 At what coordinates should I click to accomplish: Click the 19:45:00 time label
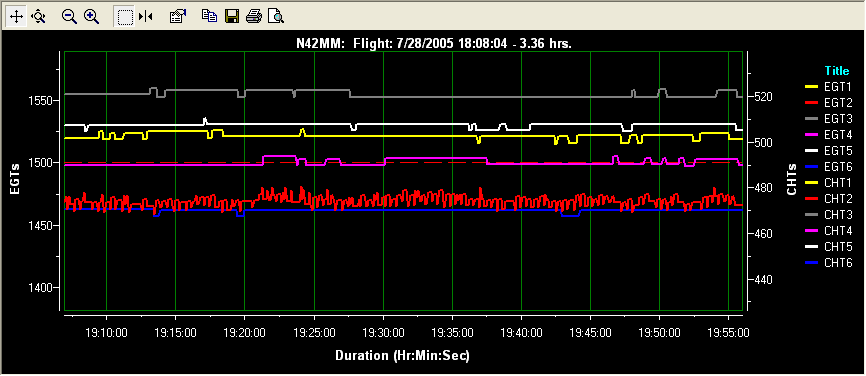(x=590, y=333)
